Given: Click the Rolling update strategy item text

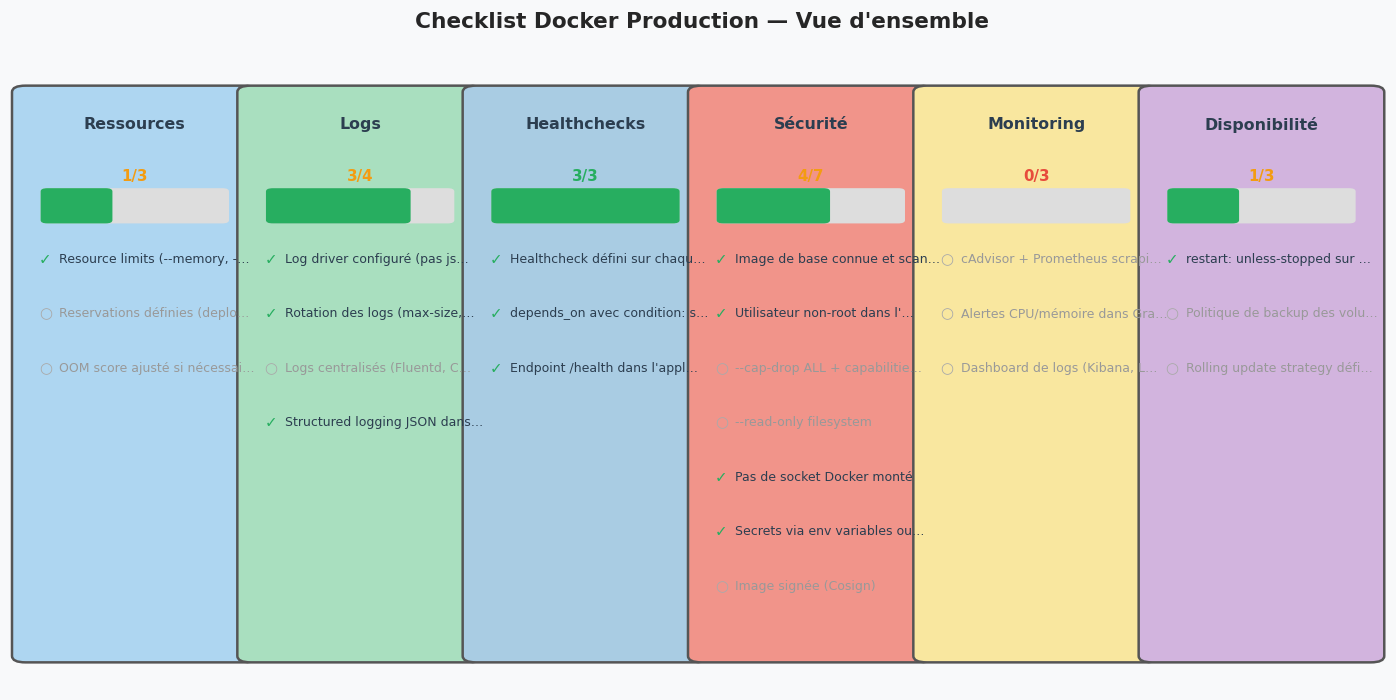Looking at the screenshot, I should pos(1279,369).
